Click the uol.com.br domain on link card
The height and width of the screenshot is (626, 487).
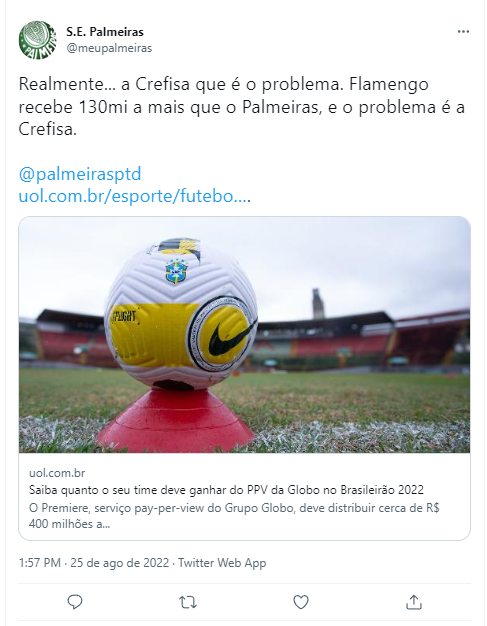(57, 473)
